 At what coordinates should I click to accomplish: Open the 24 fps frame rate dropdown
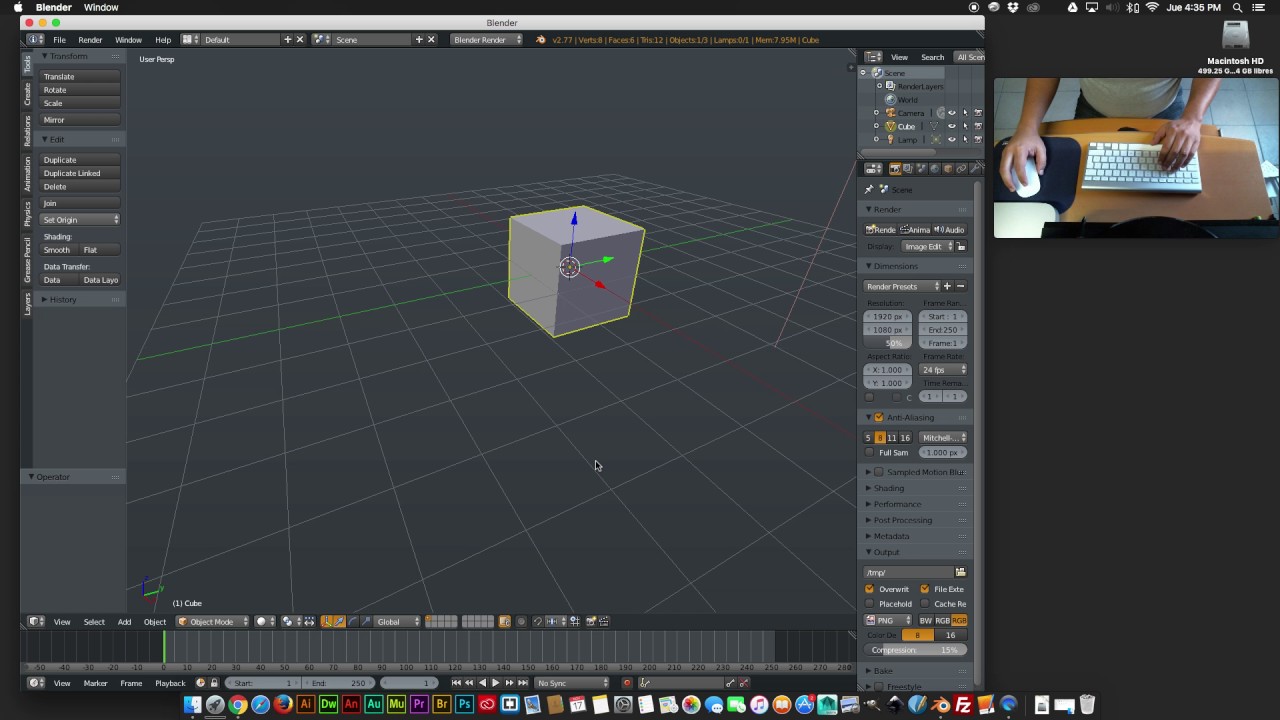(x=943, y=370)
